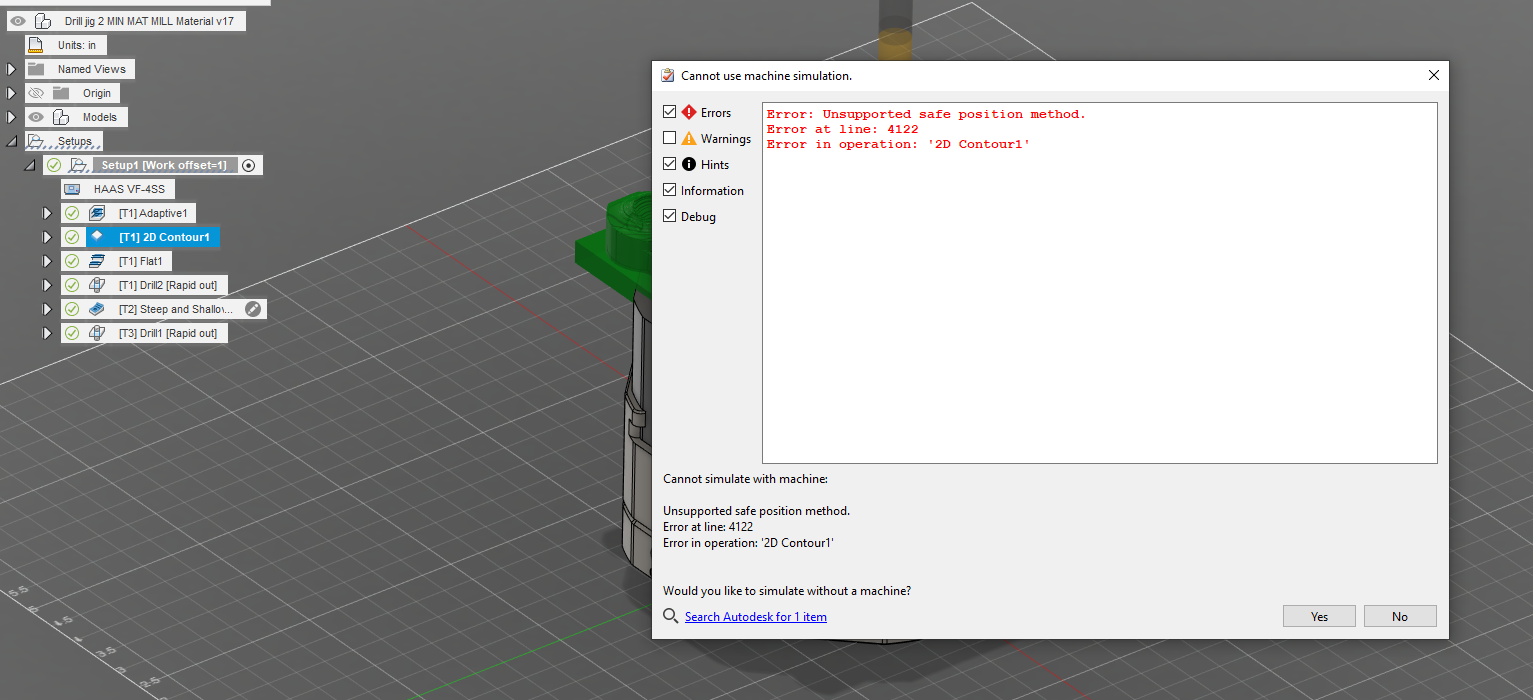The image size is (1533, 700).
Task: Click the Steep and Shallow toolpath icon
Action: click(96, 308)
